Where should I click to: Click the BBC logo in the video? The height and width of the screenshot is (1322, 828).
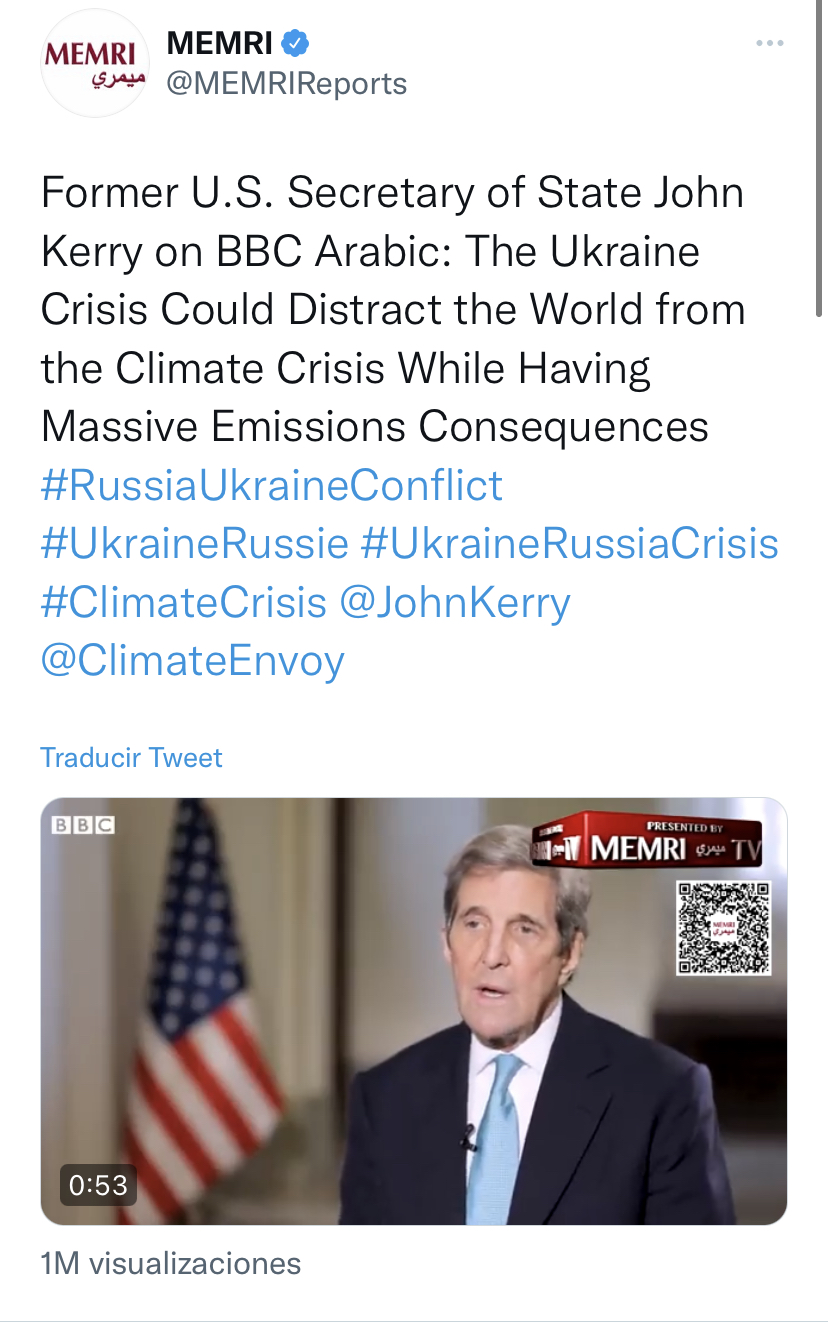(83, 825)
